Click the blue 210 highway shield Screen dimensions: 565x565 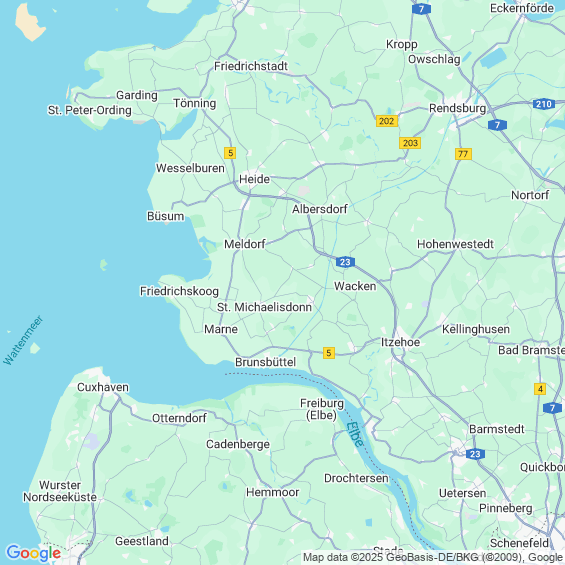[543, 104]
